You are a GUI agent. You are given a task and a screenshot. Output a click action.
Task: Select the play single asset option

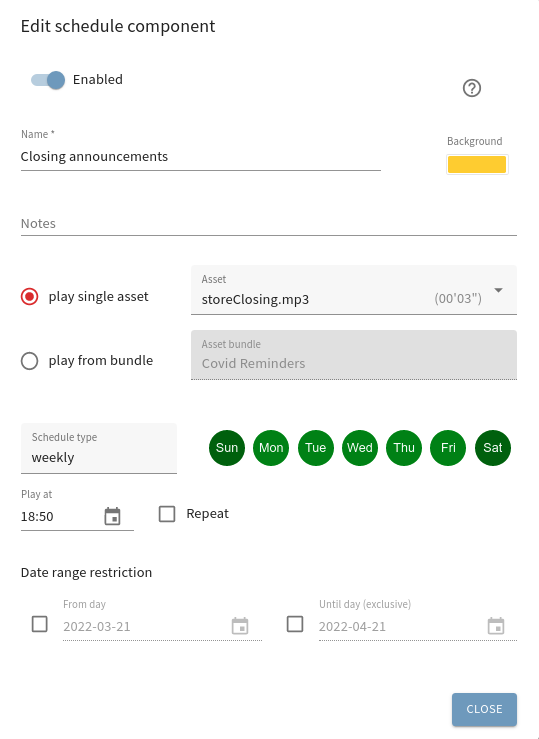pos(29,296)
